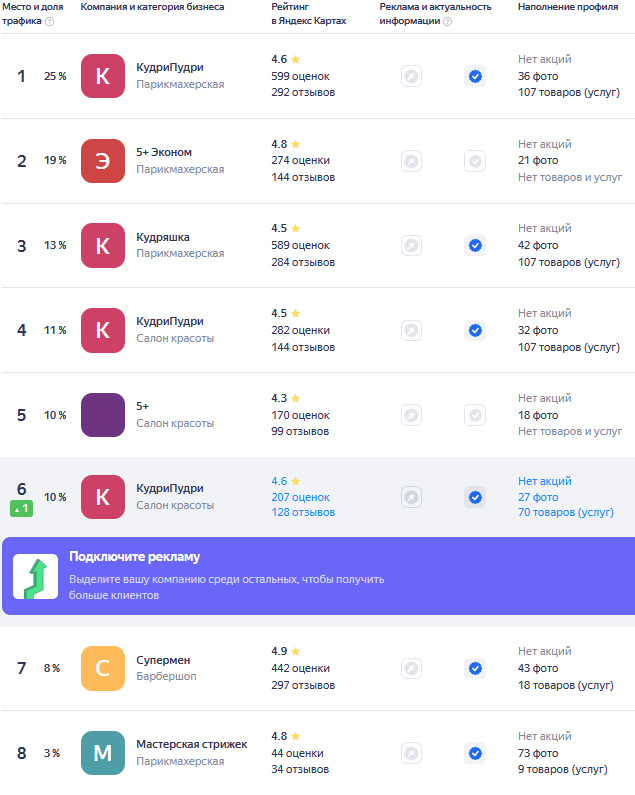Open the '128 отзывов' link in the highlighted row
The width and height of the screenshot is (635, 795).
pos(302,513)
